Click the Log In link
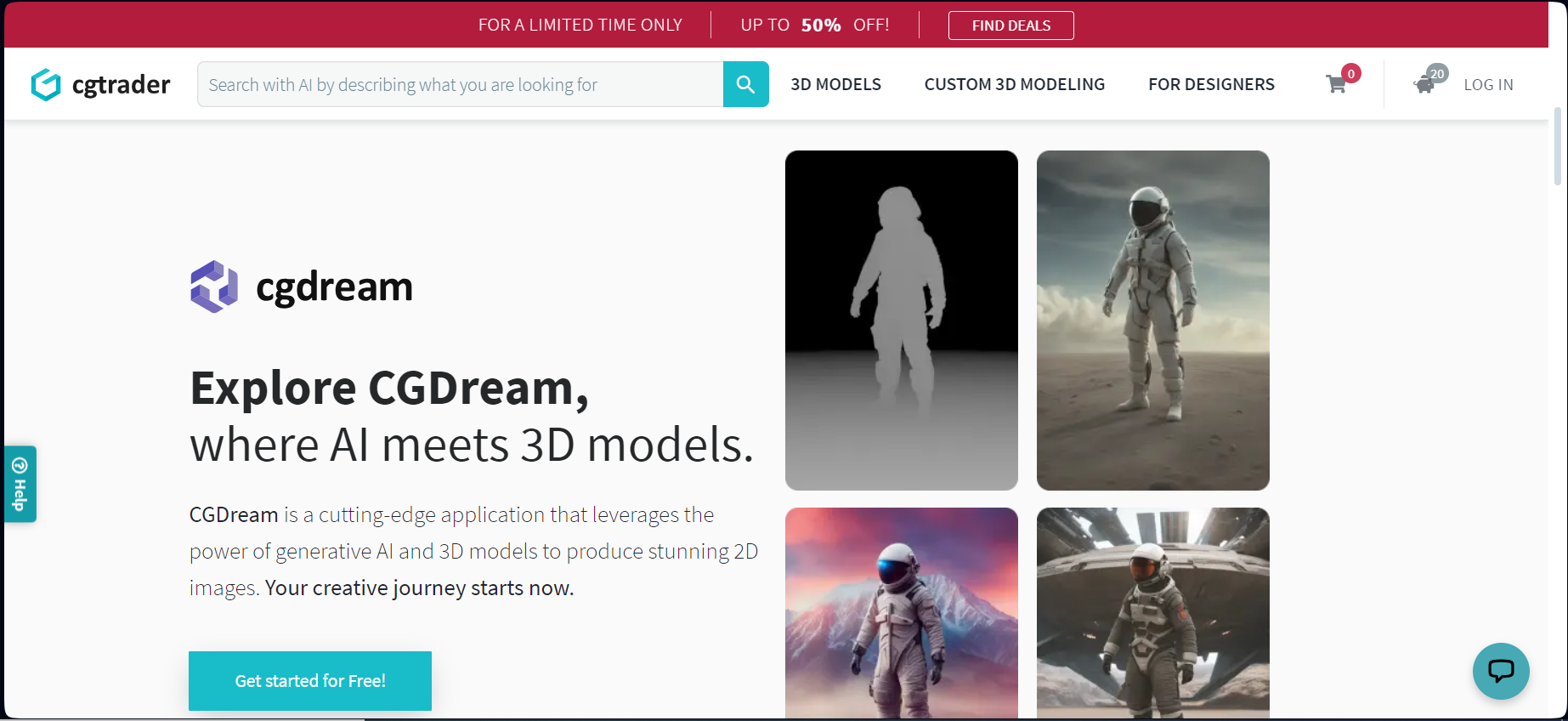This screenshot has height=721, width=1568. click(1488, 84)
